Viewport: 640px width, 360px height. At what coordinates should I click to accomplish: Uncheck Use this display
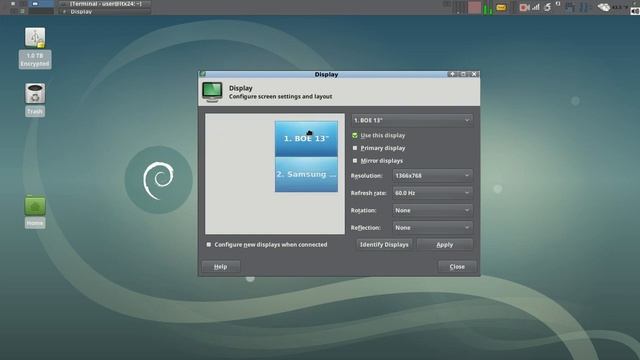pos(355,136)
